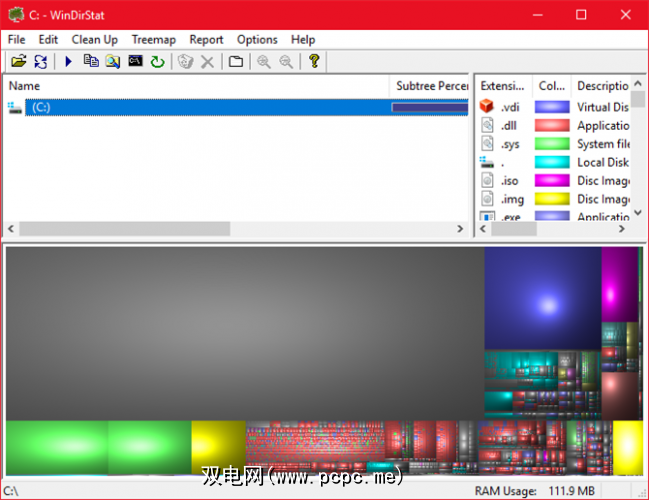Click the Delete to Recycle Bin icon
The height and width of the screenshot is (500, 649).
(185, 62)
